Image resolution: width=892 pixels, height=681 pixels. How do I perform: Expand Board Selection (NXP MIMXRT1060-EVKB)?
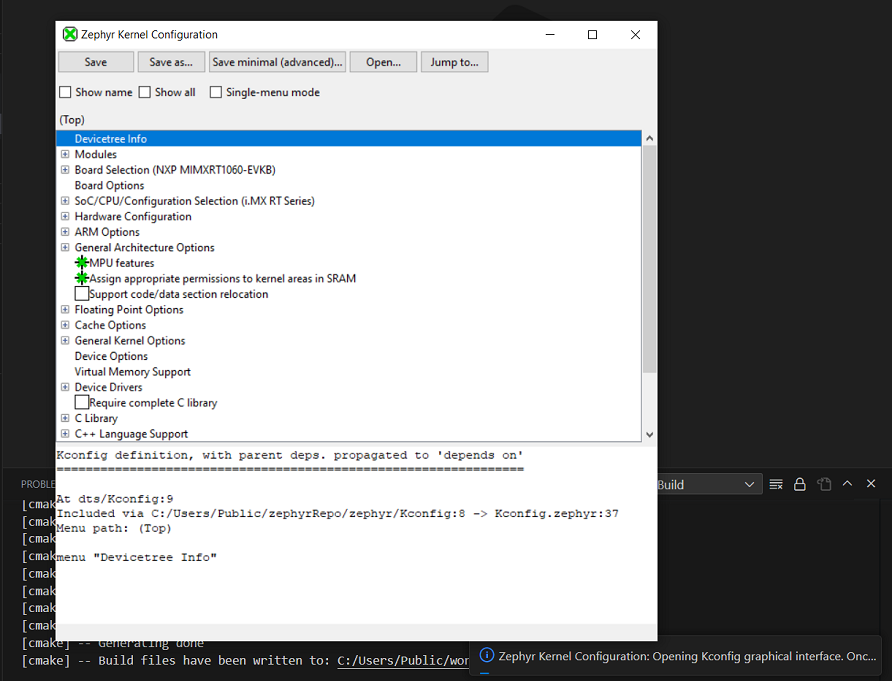[65, 169]
